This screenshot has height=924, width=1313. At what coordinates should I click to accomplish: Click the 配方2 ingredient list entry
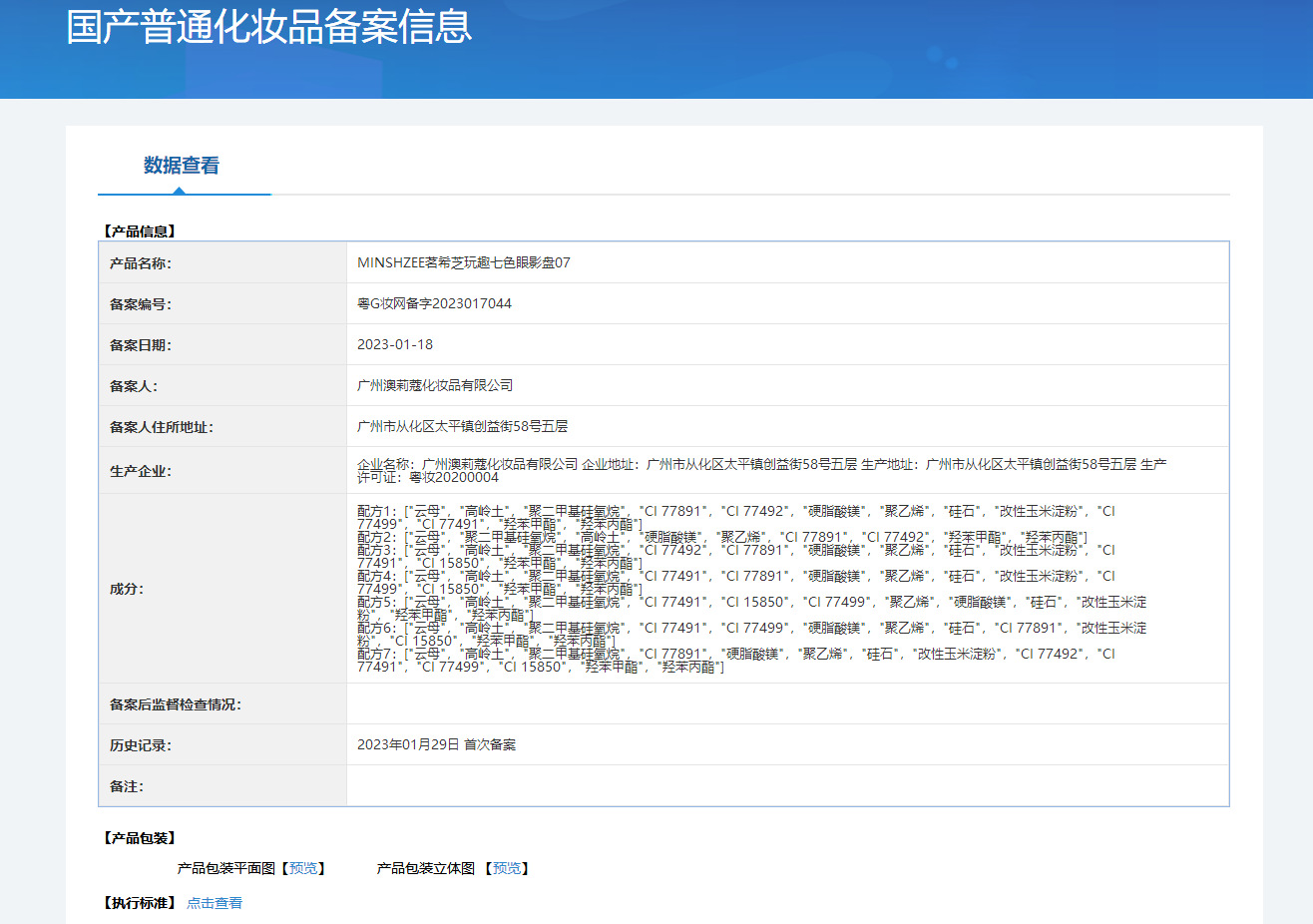pyautogui.click(x=722, y=537)
